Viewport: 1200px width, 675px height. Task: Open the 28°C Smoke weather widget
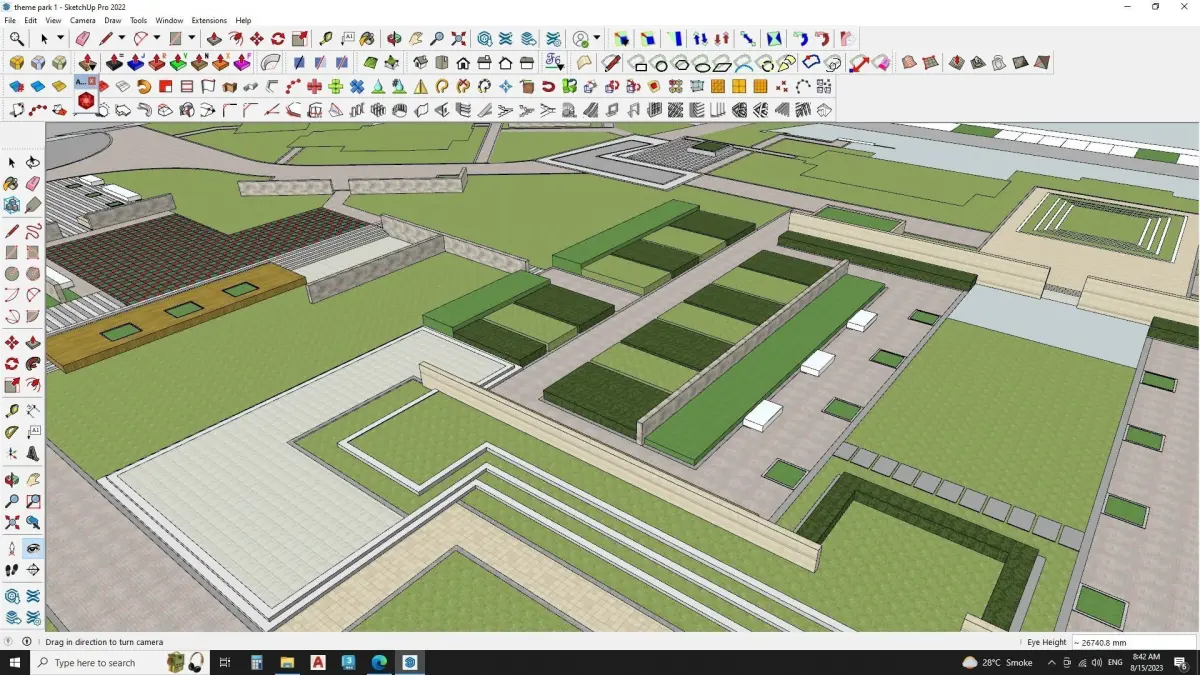[997, 662]
